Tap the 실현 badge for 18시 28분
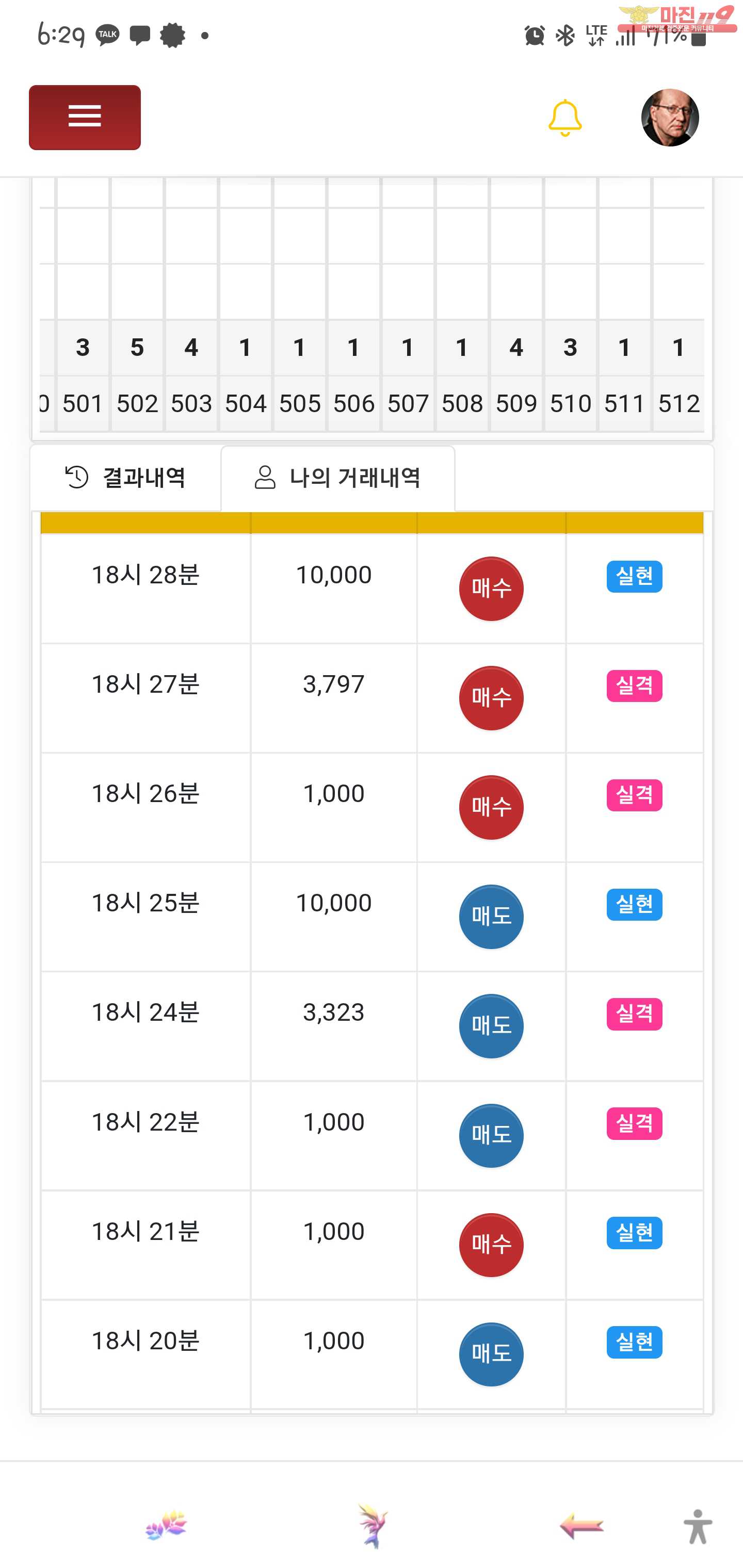 (x=634, y=576)
